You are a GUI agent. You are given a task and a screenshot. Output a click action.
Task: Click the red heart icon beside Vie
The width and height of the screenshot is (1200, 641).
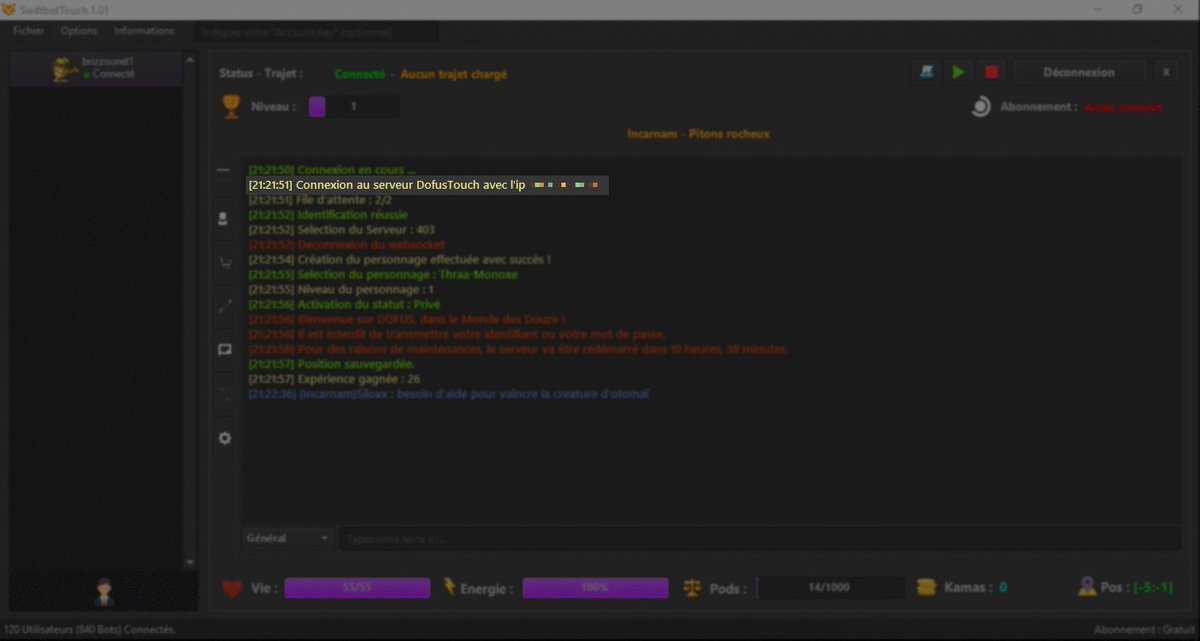[x=232, y=589]
